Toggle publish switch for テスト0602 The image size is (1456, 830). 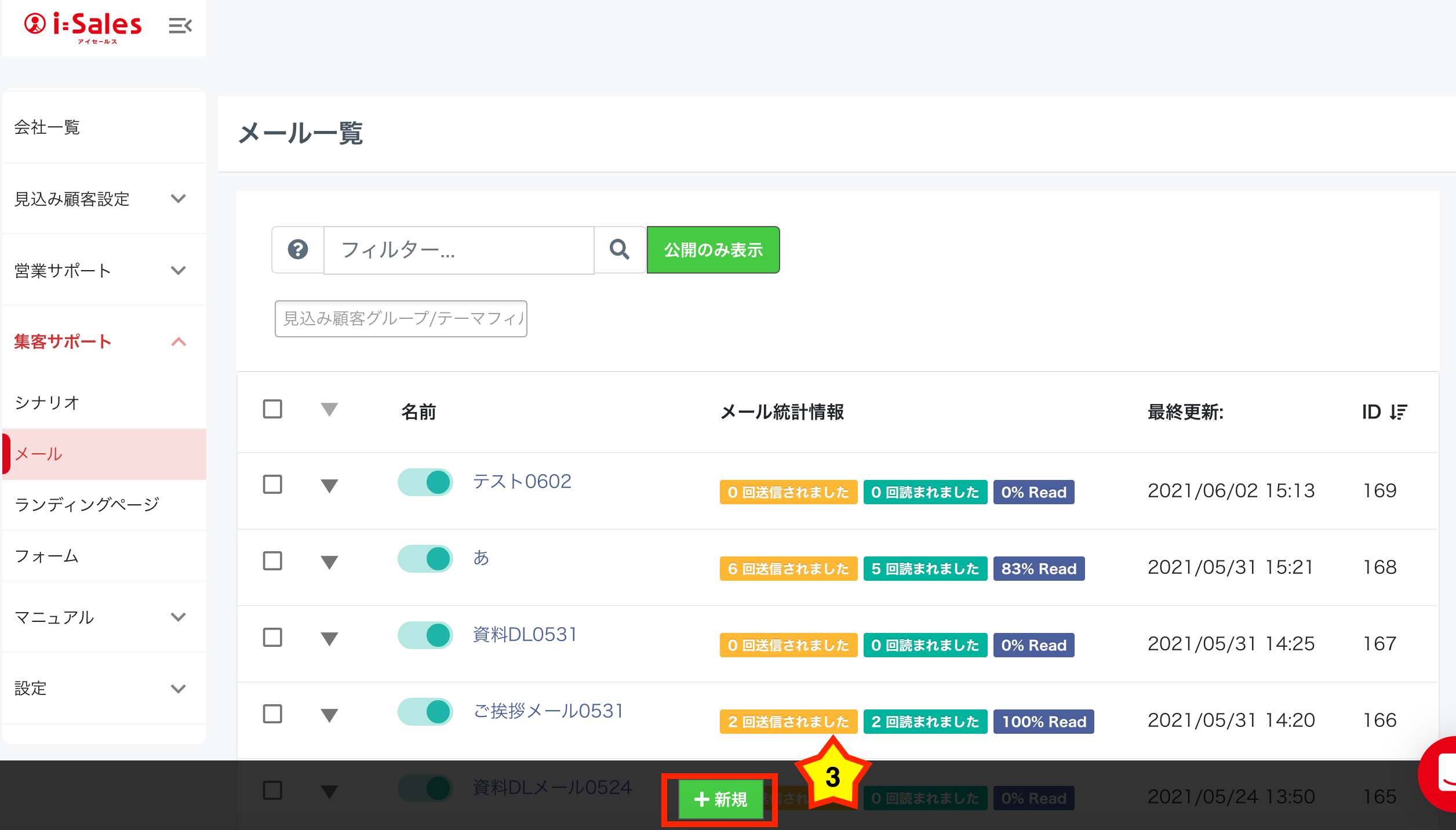tap(425, 482)
